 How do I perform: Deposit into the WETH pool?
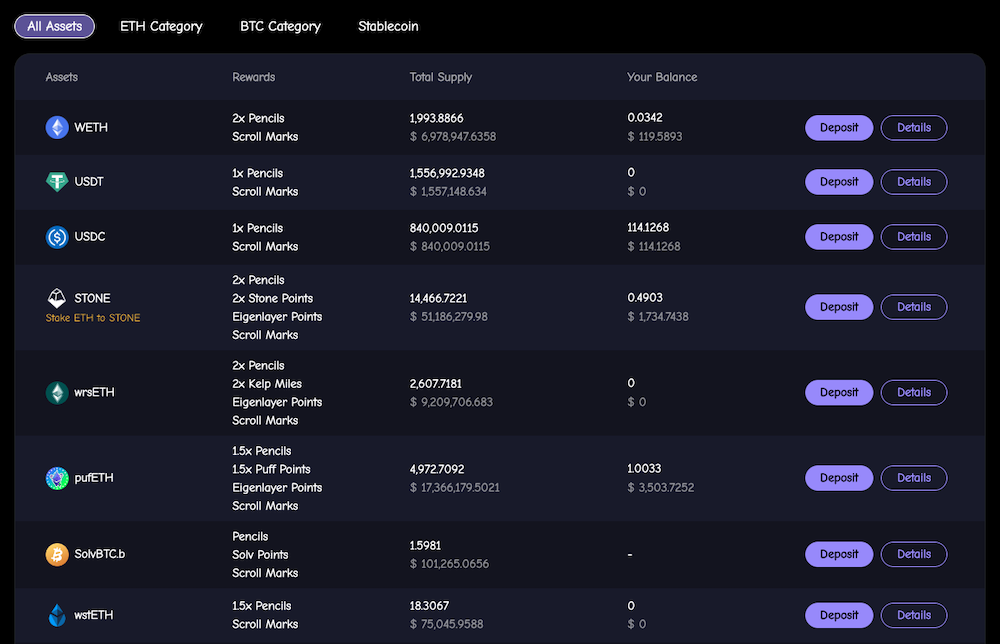tap(839, 127)
